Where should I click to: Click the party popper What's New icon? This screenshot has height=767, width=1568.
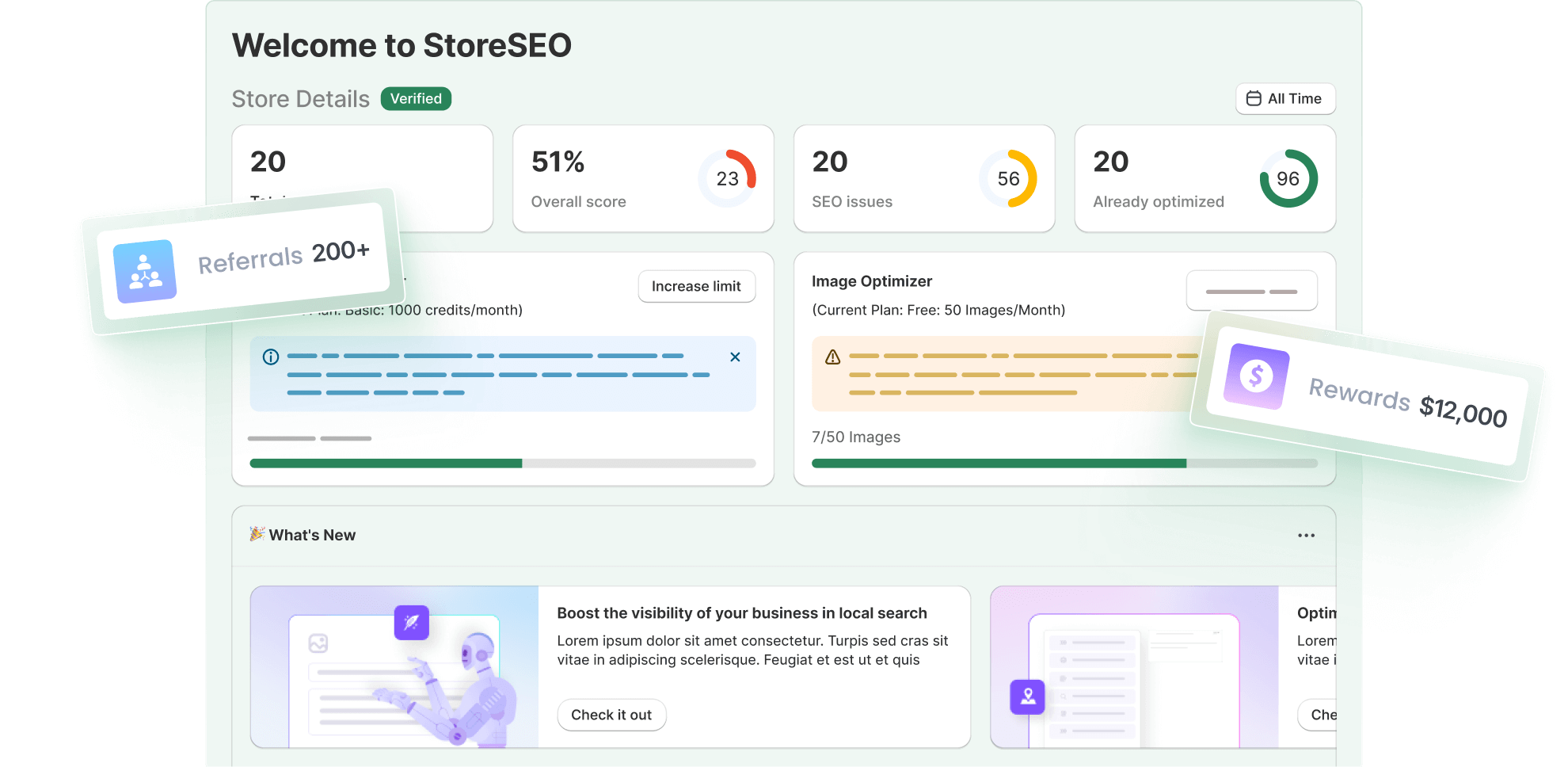tap(257, 534)
